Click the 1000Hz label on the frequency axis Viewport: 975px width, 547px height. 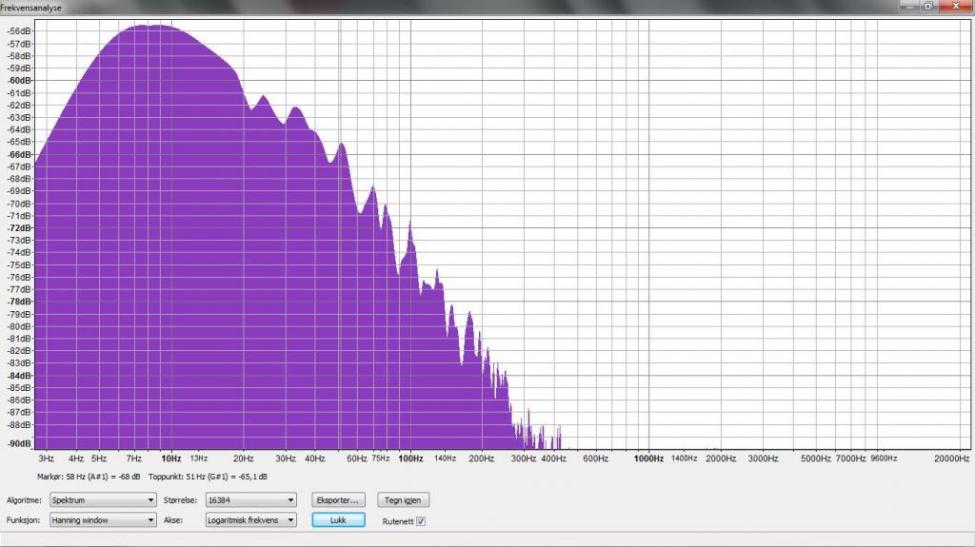pyautogui.click(x=649, y=458)
